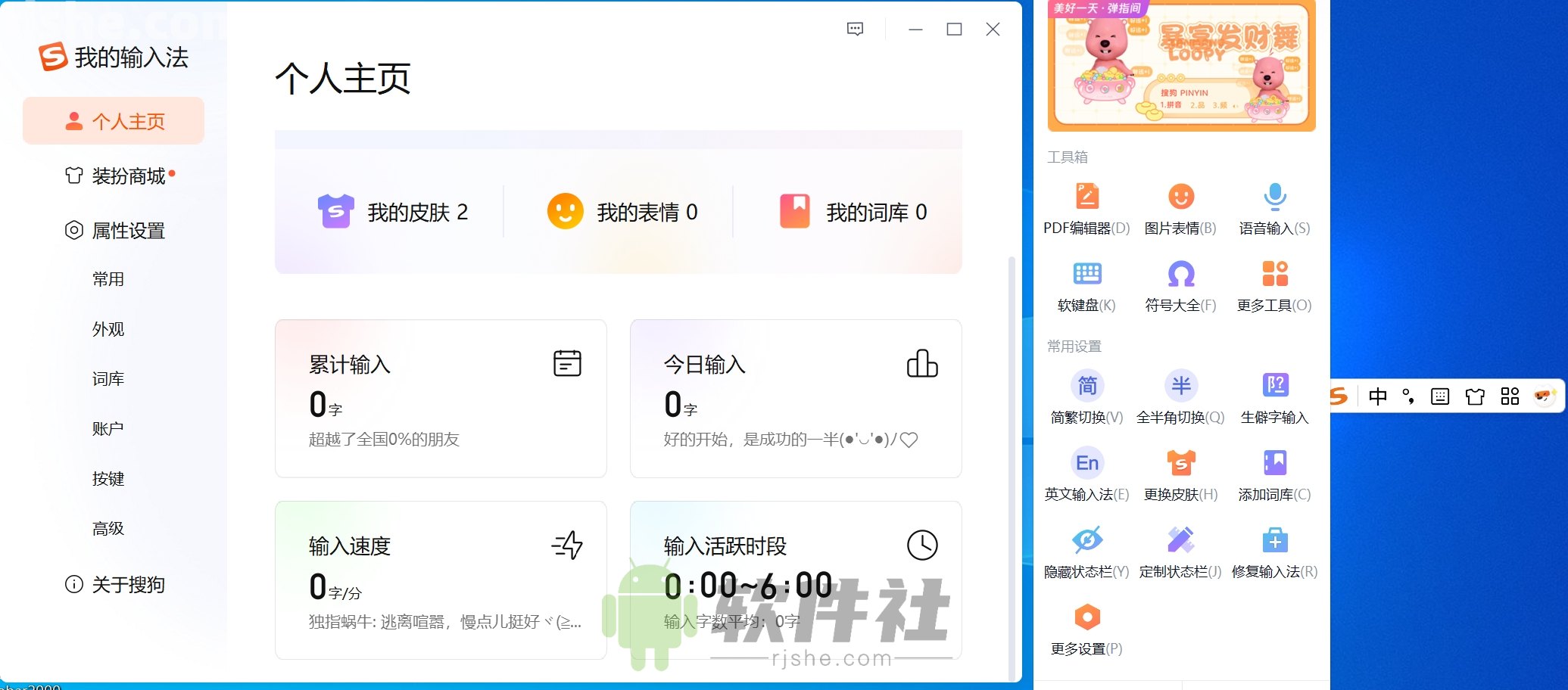Open the feedback message icon in the title bar
Screen dimensions: 1568x690
pyautogui.click(x=855, y=29)
